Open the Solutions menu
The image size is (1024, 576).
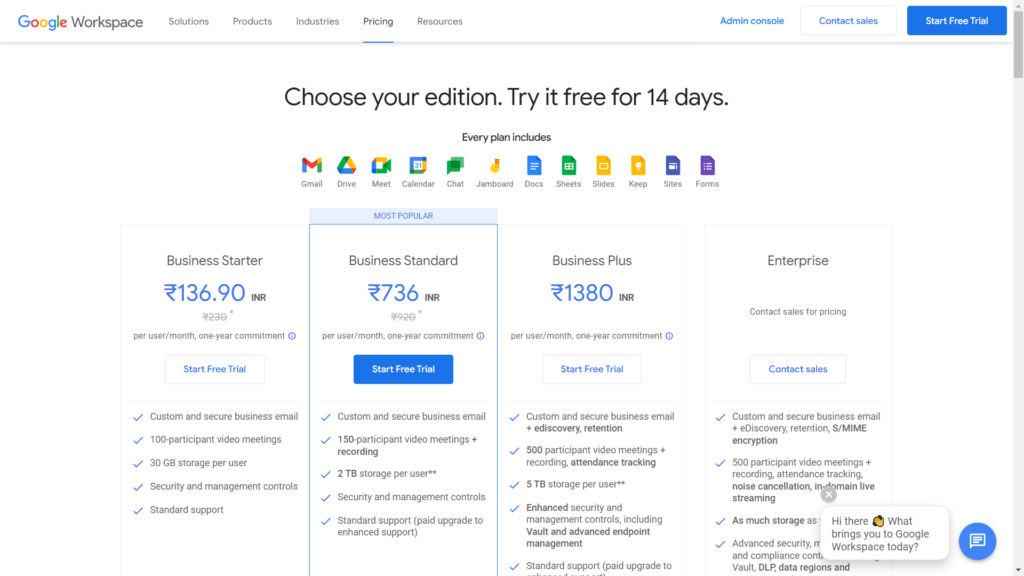pyautogui.click(x=189, y=21)
